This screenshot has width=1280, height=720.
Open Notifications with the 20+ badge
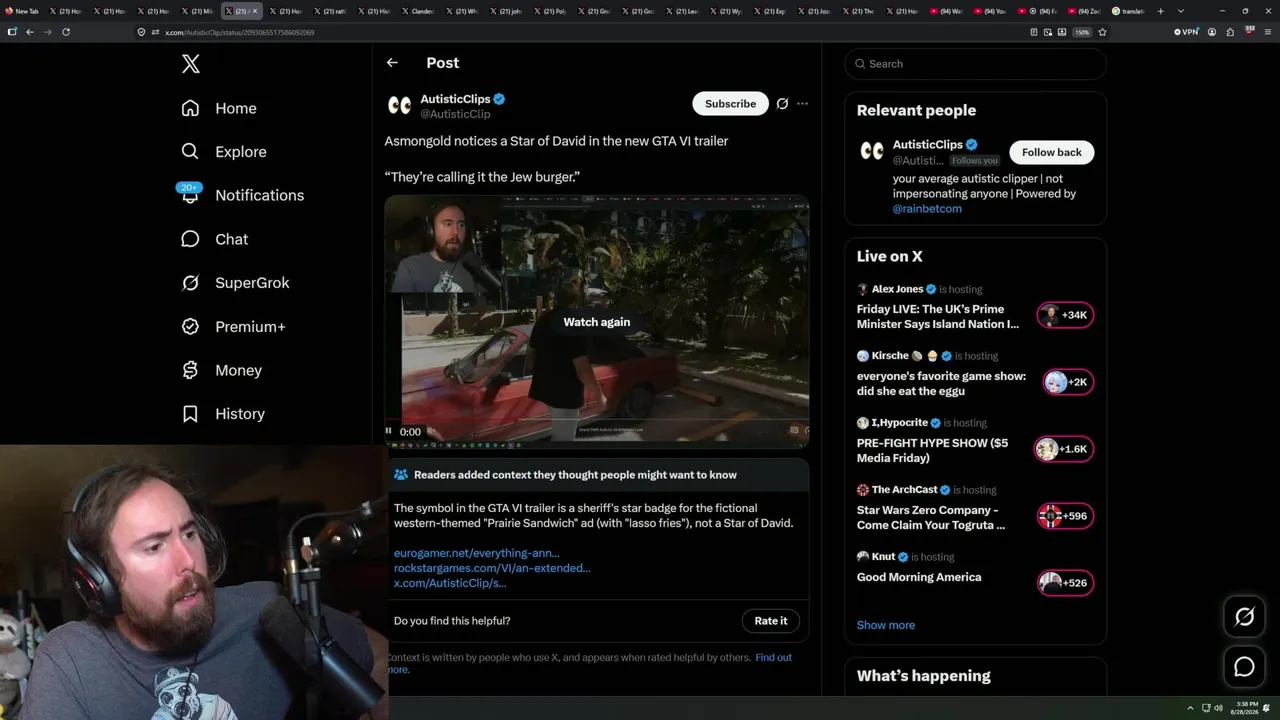(x=242, y=195)
